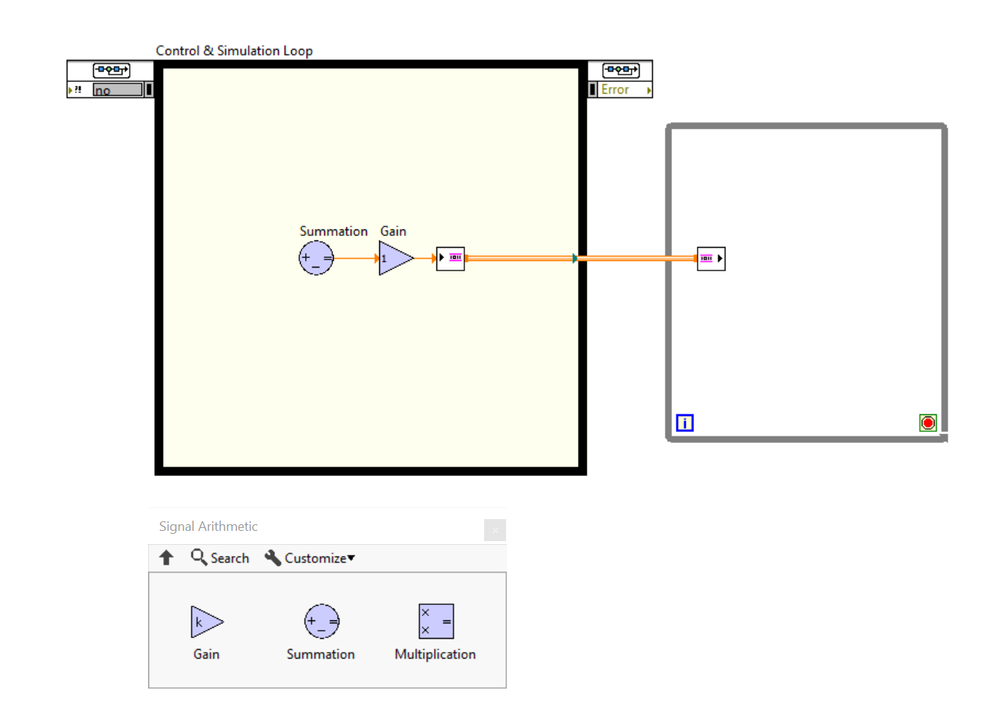Click the while loop iteration terminal
999x709 pixels.
coord(685,423)
